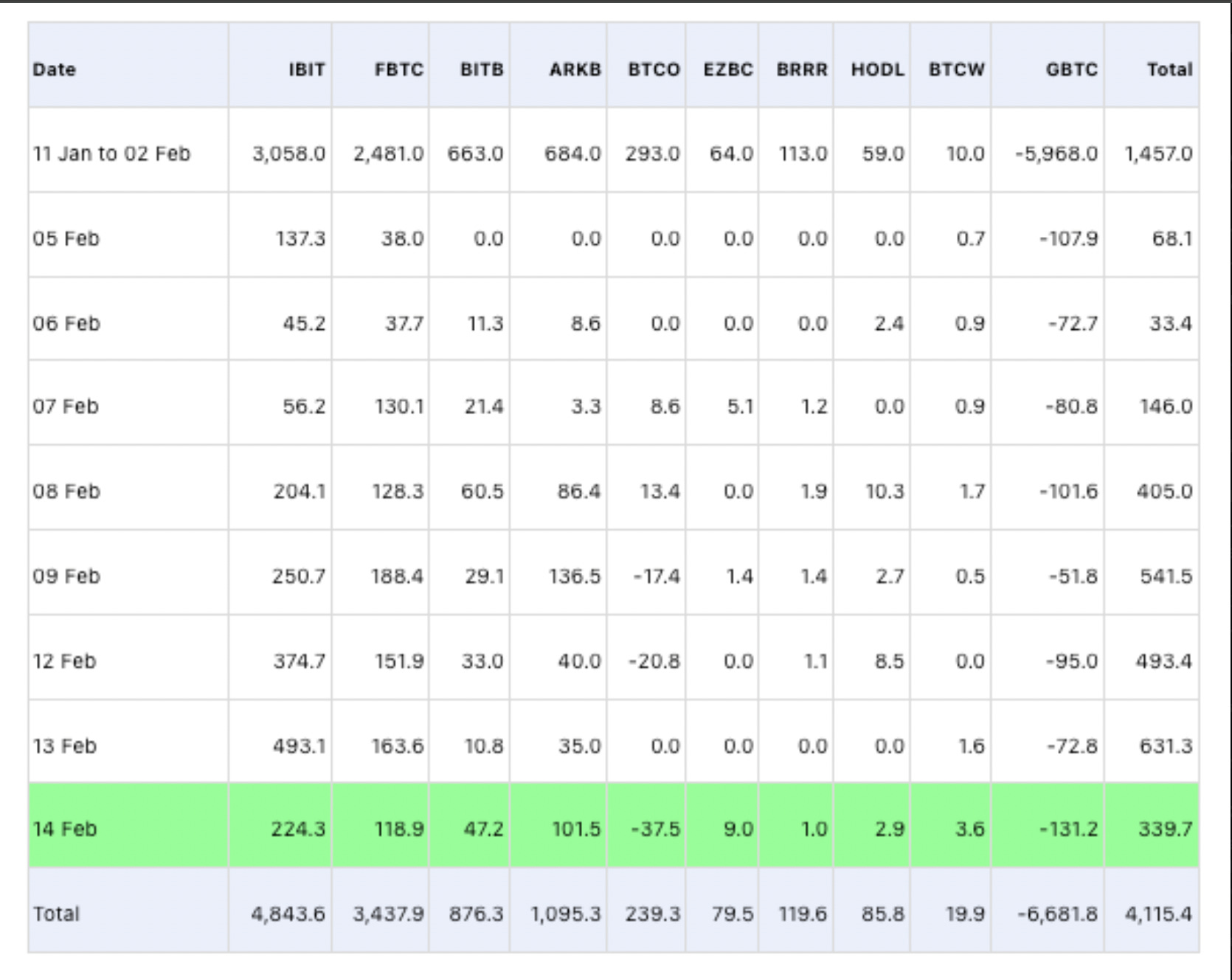Click the IBIT value 493.1
This screenshot has width=1232, height=980.
click(299, 745)
